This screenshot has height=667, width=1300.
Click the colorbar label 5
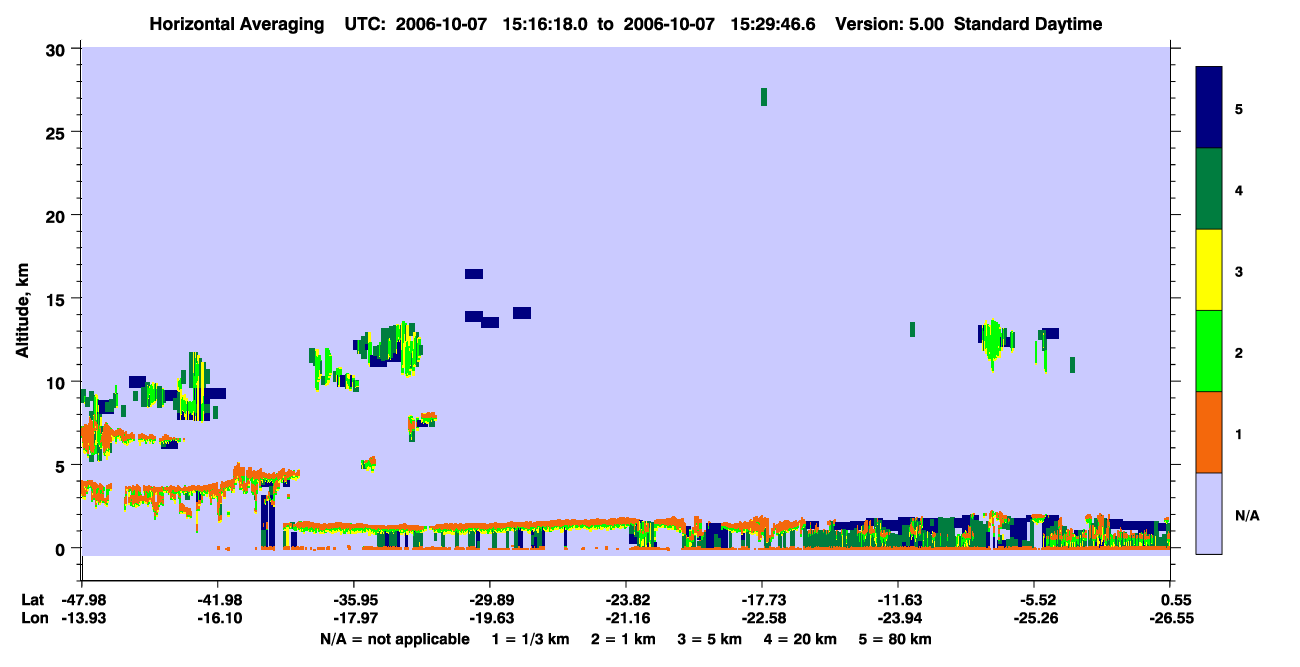click(1239, 108)
